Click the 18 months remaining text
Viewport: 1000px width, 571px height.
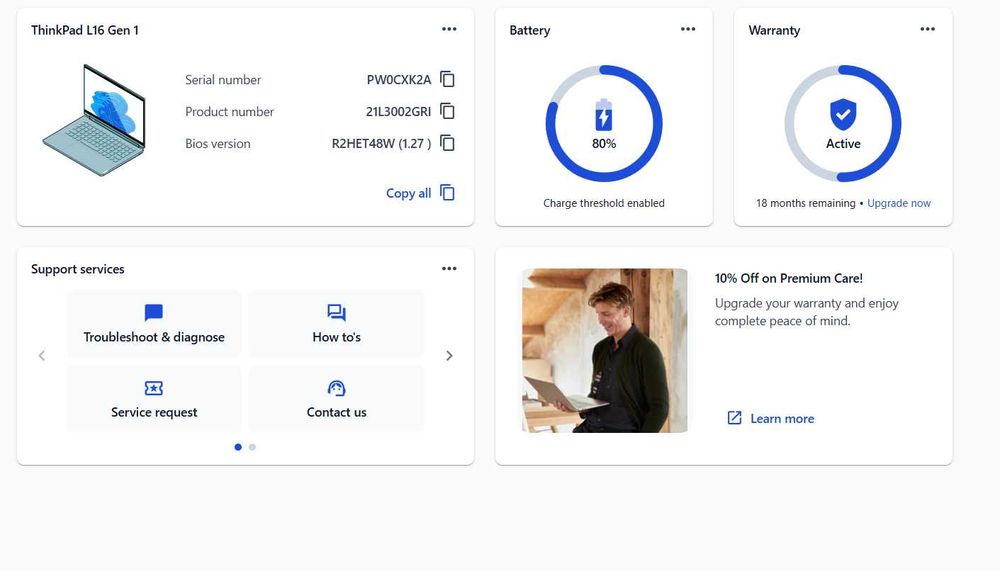pyautogui.click(x=805, y=203)
